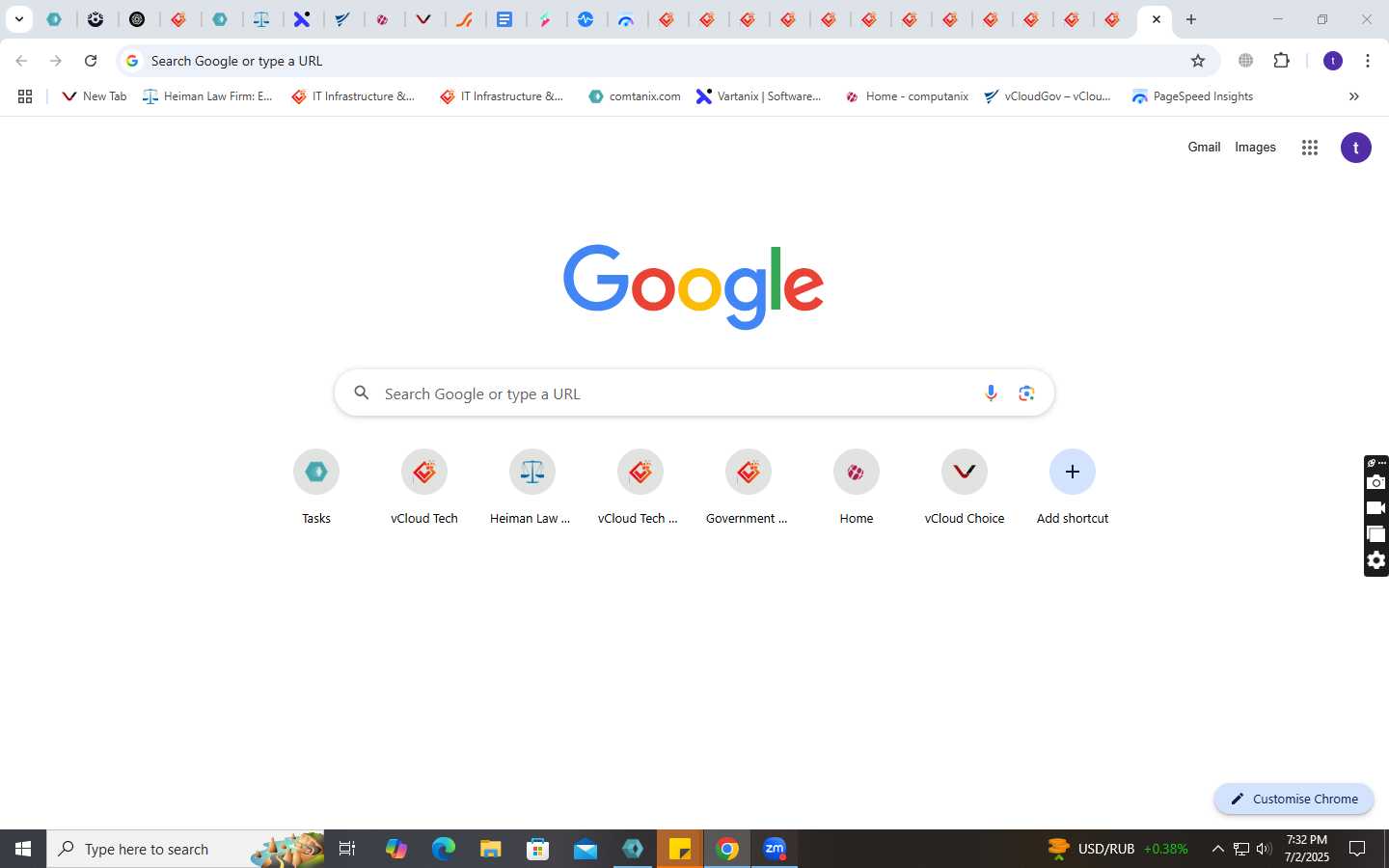Open a new tab with plus button

coord(1191,19)
